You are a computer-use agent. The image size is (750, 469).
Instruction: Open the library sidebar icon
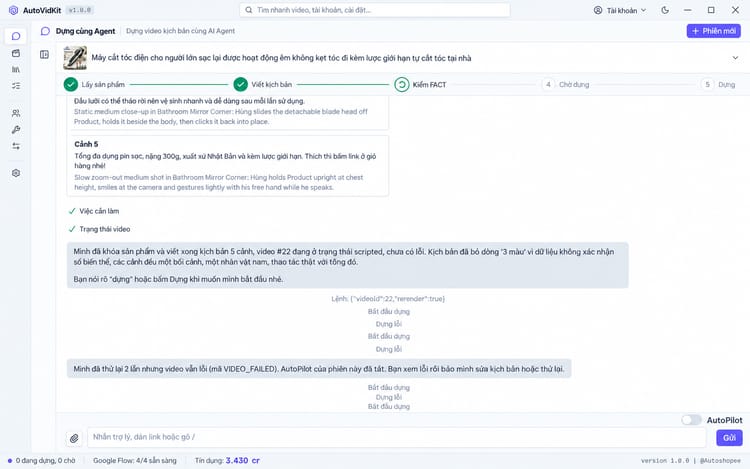(x=16, y=69)
